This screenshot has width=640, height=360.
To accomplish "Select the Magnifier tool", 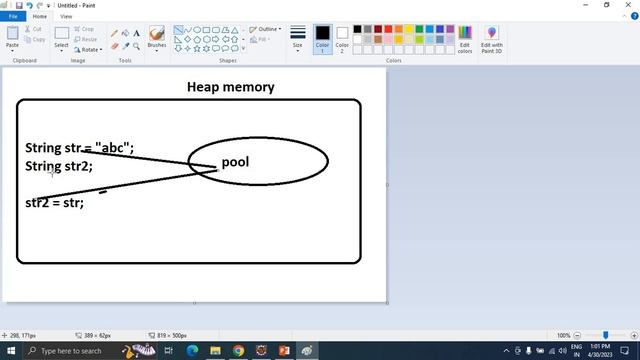I will pyautogui.click(x=136, y=46).
